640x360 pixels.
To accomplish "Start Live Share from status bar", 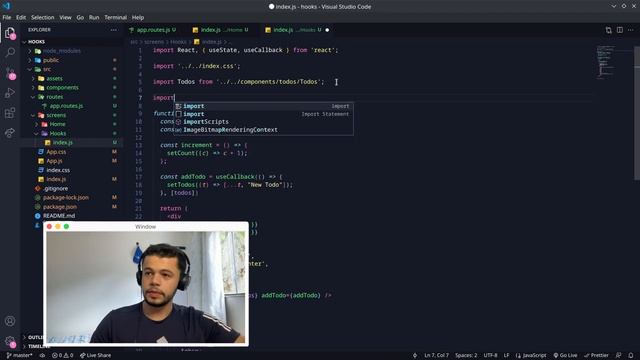I will click(x=96, y=356).
